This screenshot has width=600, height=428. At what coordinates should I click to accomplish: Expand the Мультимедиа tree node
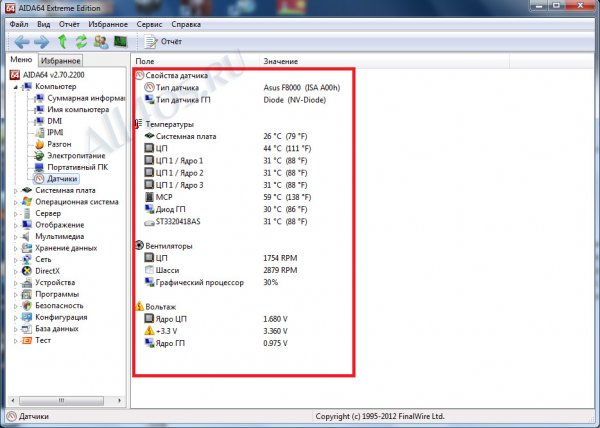[x=16, y=236]
